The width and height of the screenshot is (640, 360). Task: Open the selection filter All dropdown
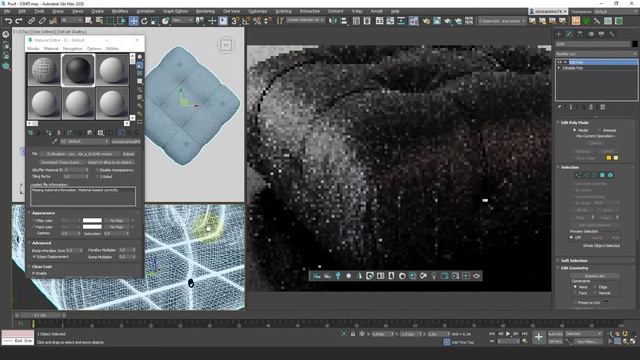(x=71, y=20)
